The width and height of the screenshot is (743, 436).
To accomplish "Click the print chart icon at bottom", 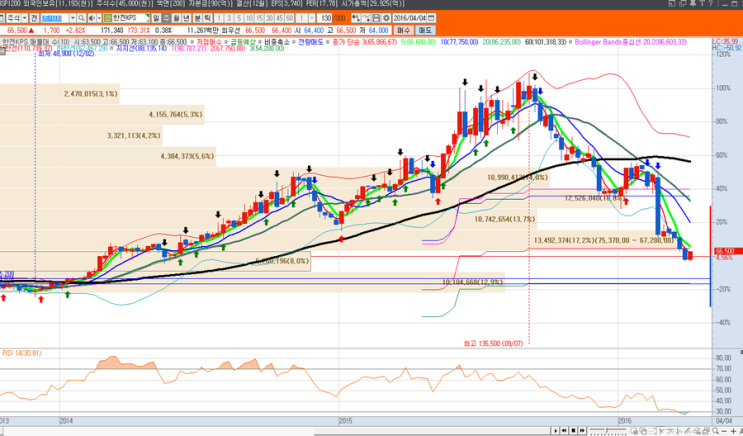I will (x=706, y=430).
